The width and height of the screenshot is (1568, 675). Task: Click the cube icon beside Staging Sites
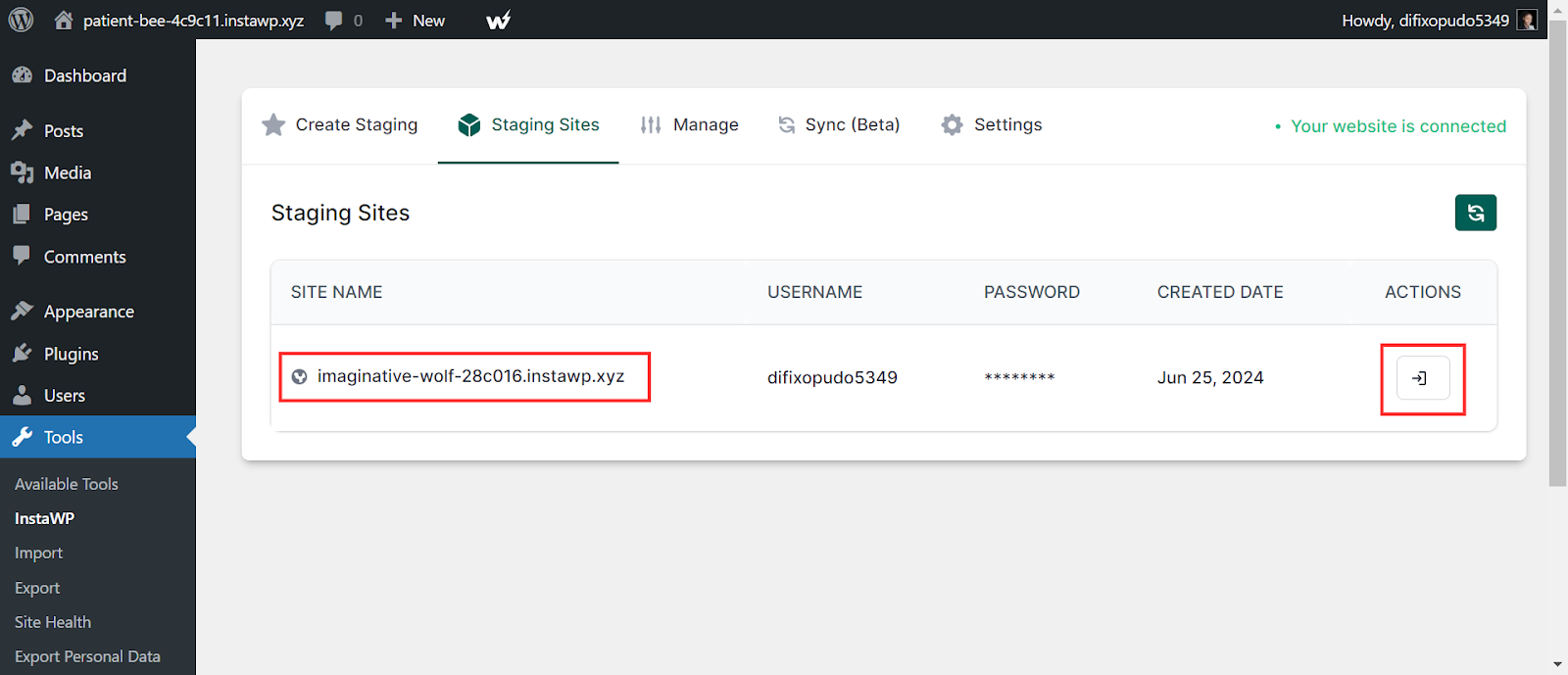pyautogui.click(x=469, y=124)
